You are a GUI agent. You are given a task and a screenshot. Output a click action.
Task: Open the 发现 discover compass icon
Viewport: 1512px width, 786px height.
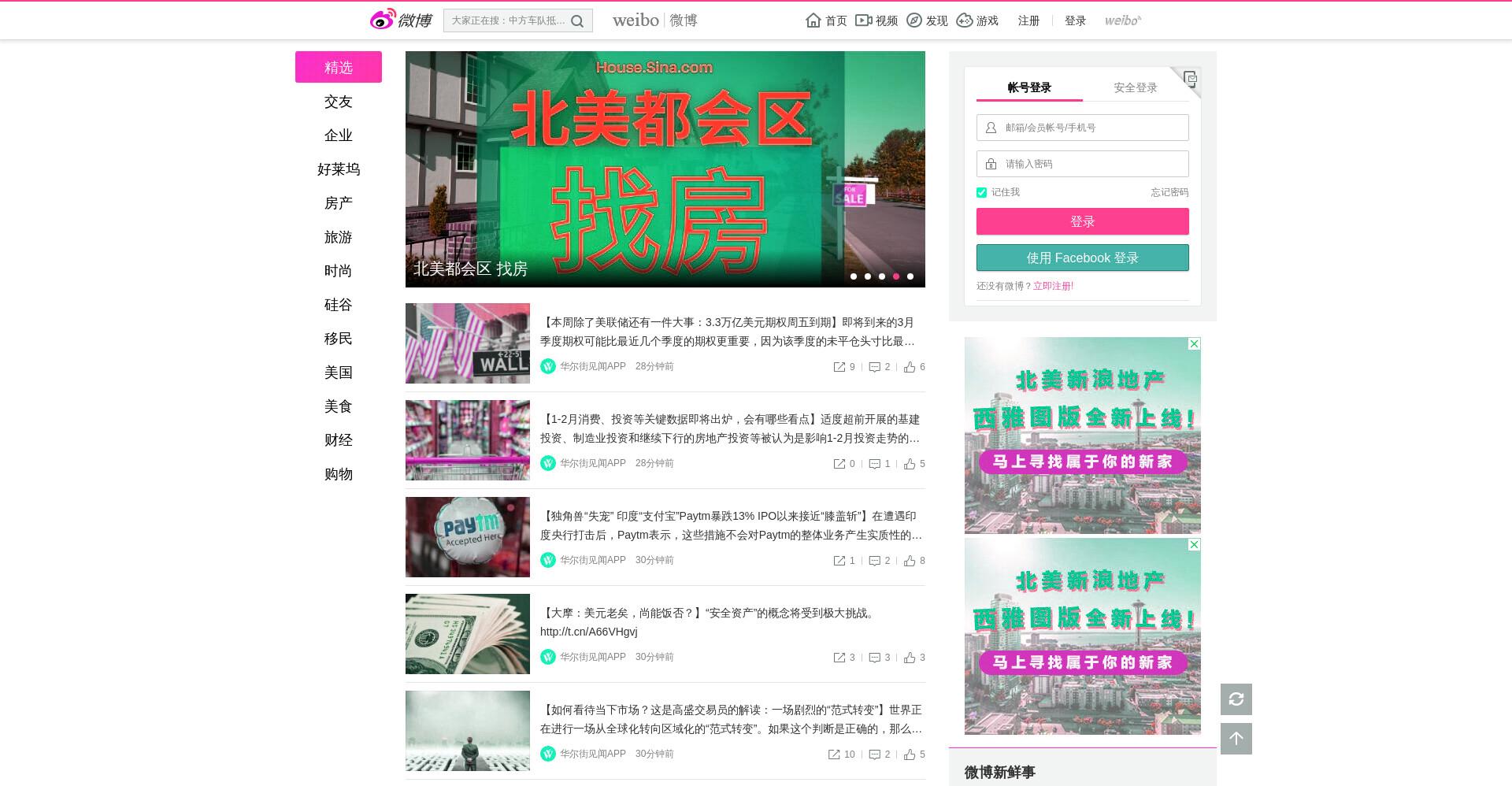pyautogui.click(x=913, y=20)
